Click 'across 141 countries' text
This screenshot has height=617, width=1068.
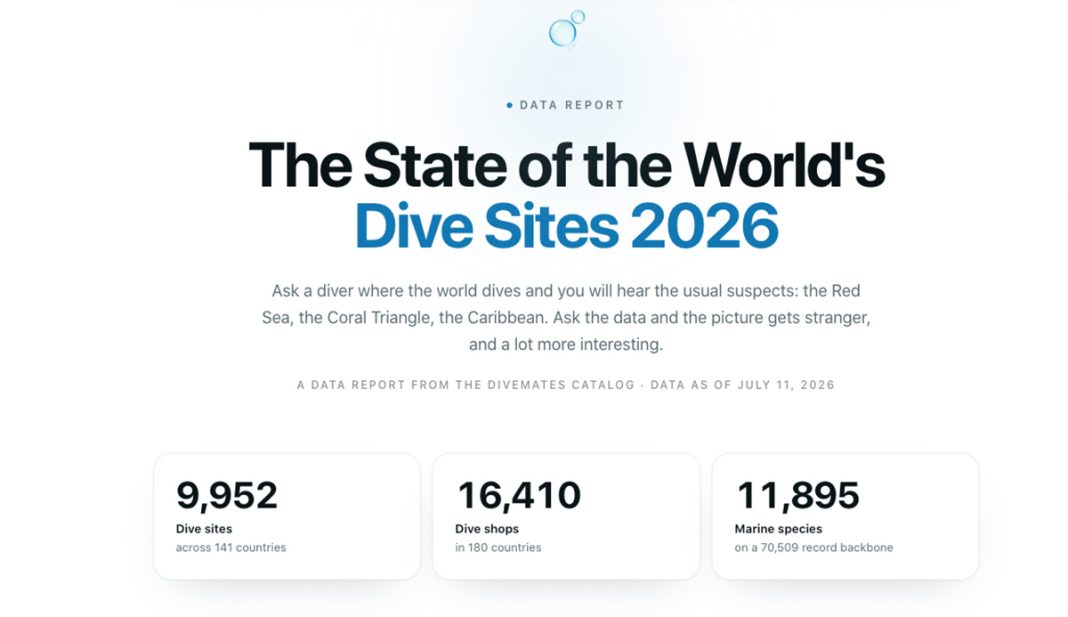tap(231, 548)
